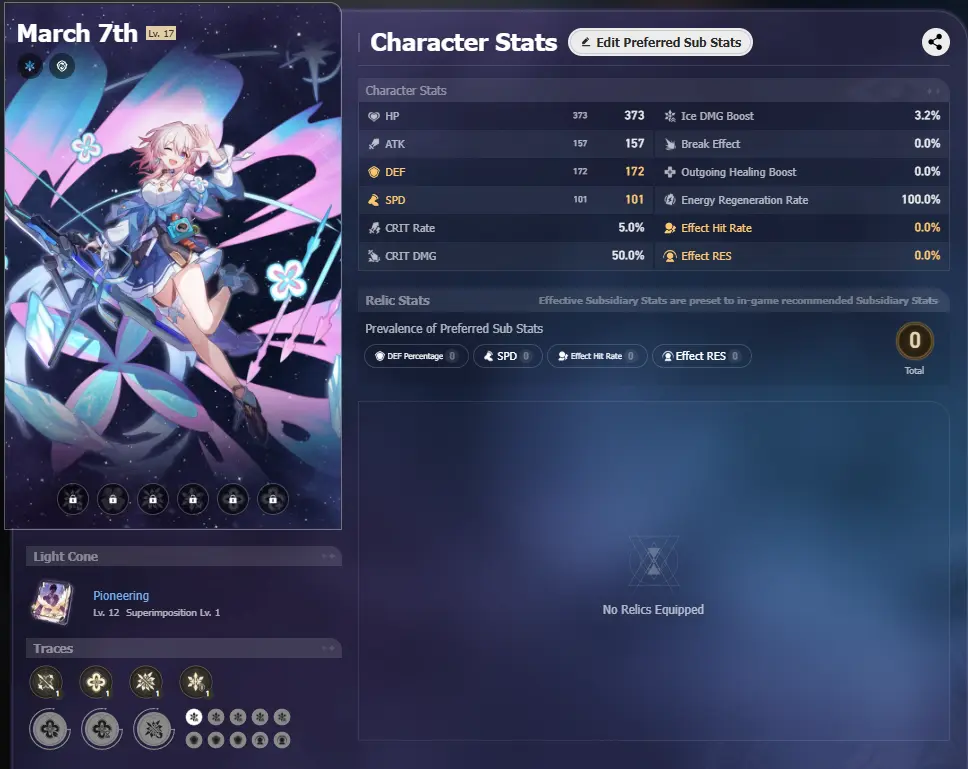968x769 pixels.
Task: Select the first large bonus trace circle
Action: [x=49, y=729]
